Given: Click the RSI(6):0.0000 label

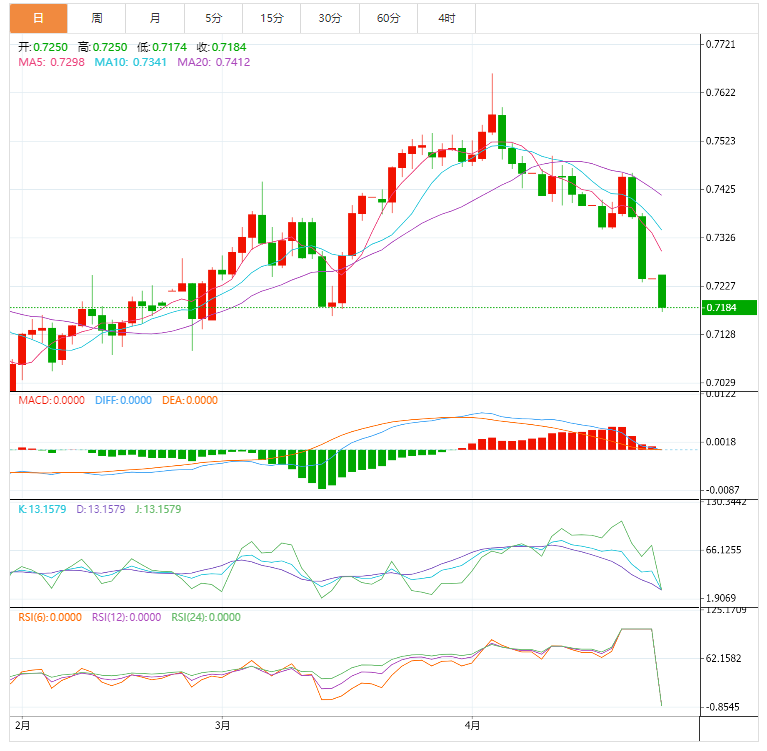Looking at the screenshot, I should point(50,617).
